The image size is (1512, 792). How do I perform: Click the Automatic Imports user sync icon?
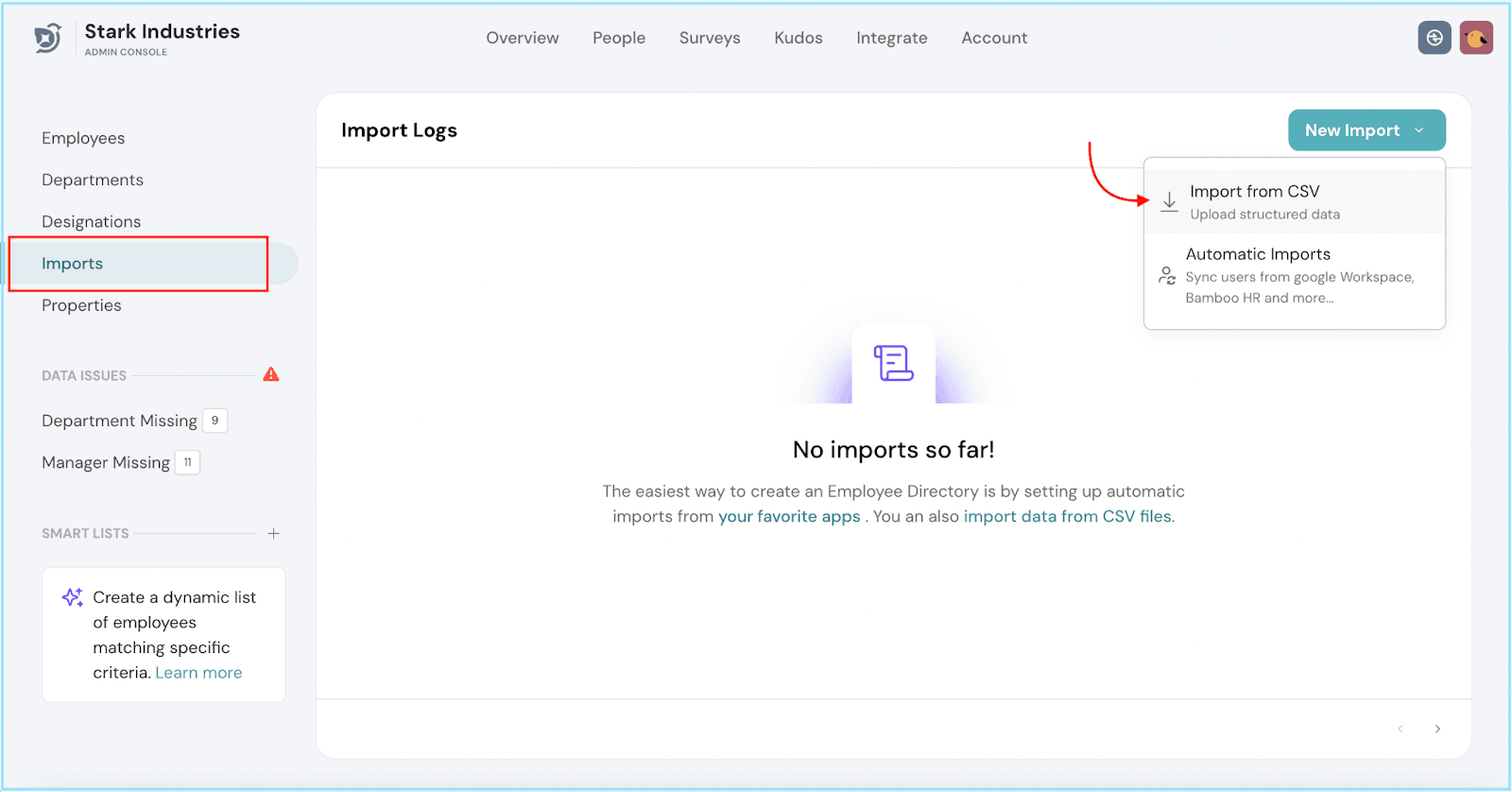[x=1167, y=276]
